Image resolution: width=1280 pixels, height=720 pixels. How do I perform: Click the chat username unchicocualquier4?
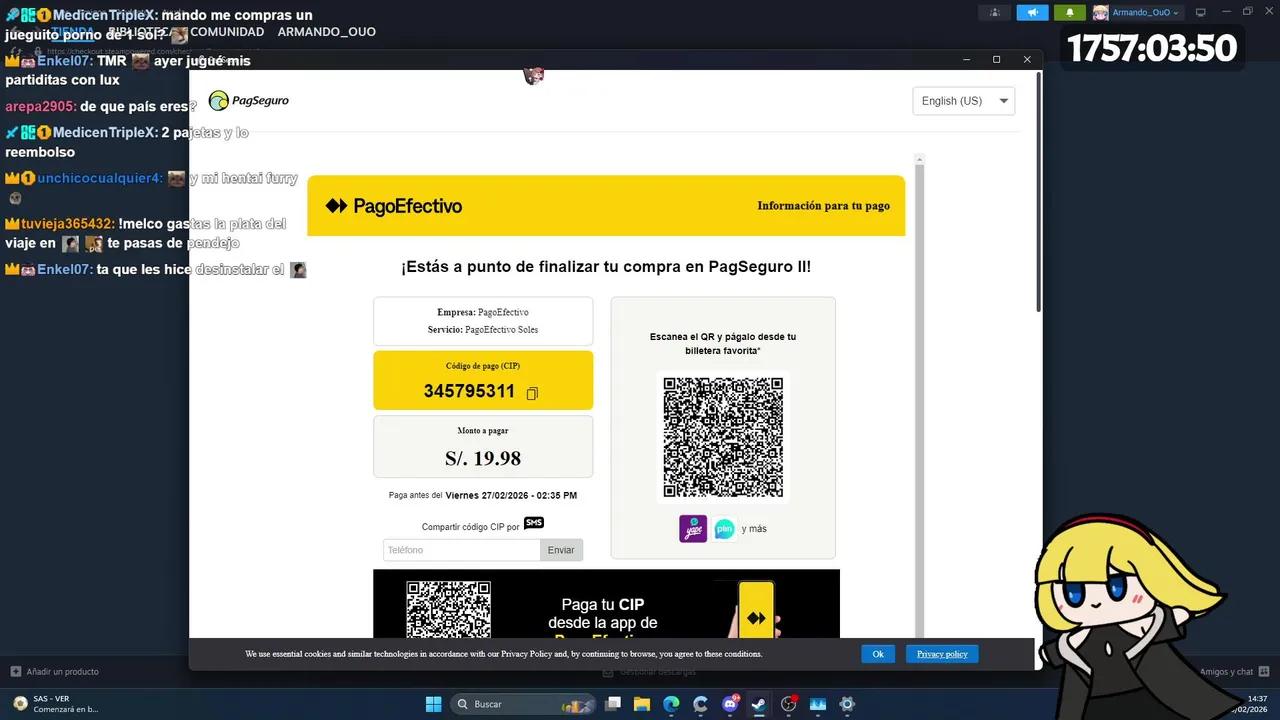(x=99, y=179)
